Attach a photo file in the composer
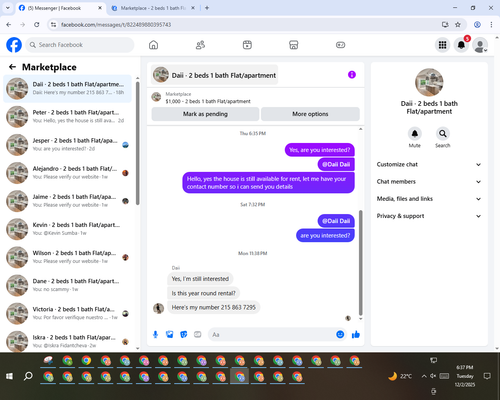500x400 pixels. click(x=170, y=334)
